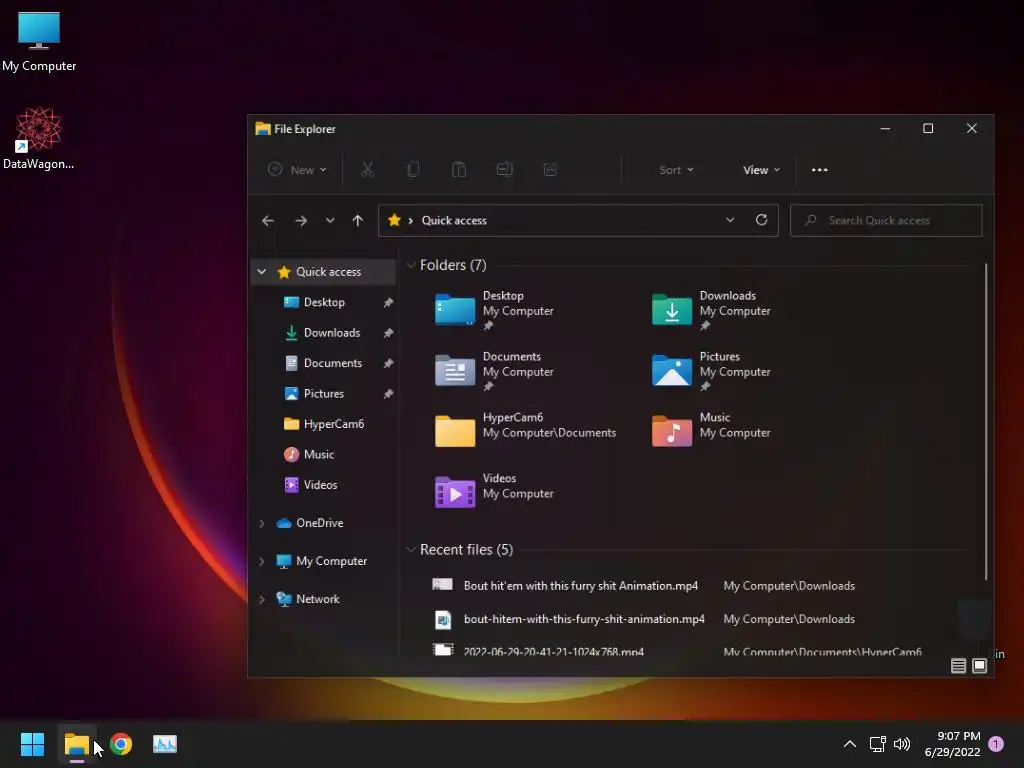Select Downloads in navigation pane

tap(323, 332)
